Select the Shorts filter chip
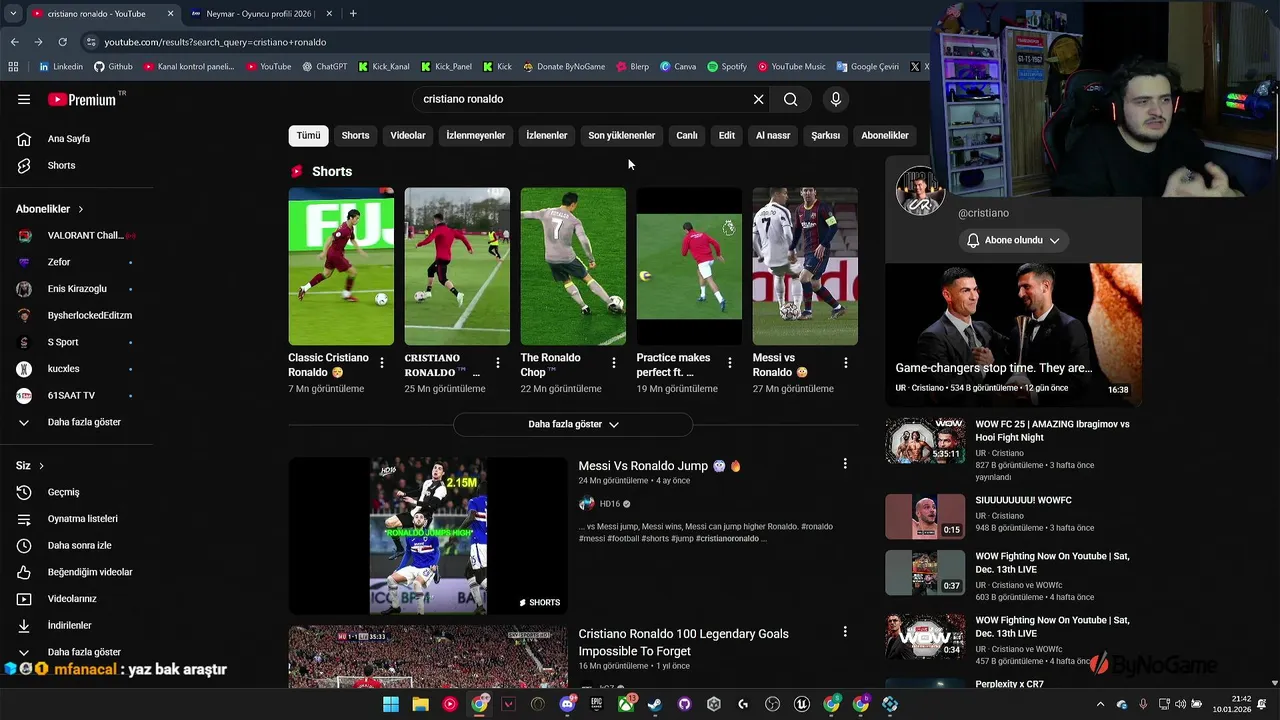The height and width of the screenshot is (720, 1280). [355, 135]
